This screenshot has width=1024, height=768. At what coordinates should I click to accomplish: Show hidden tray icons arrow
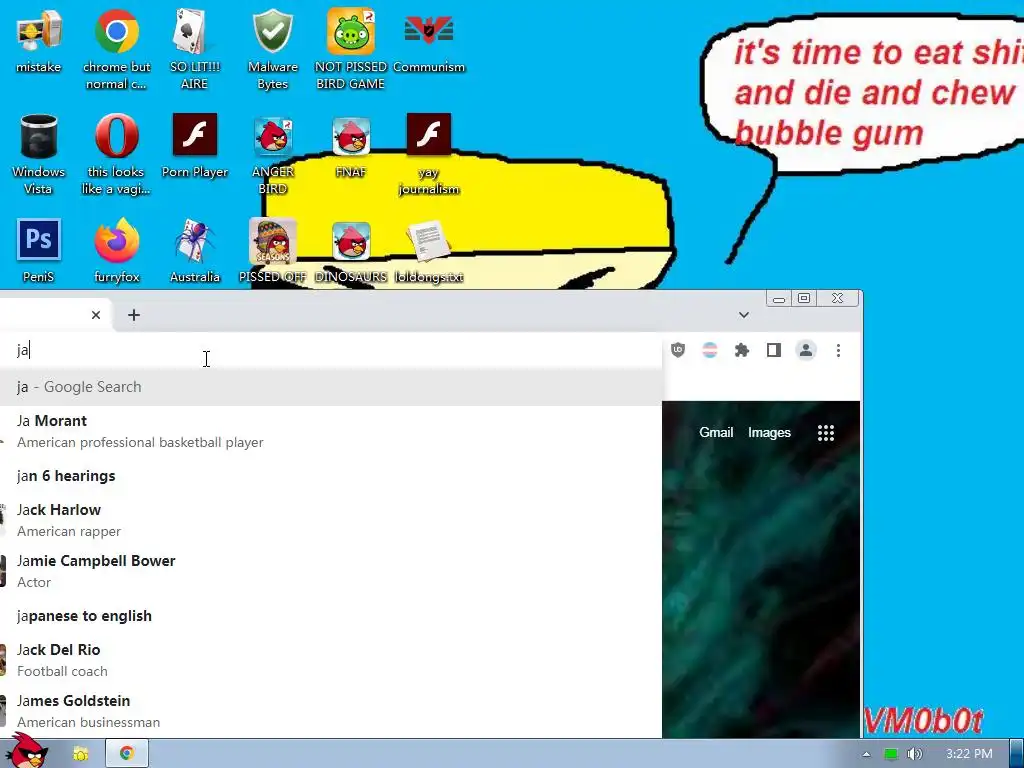point(866,754)
